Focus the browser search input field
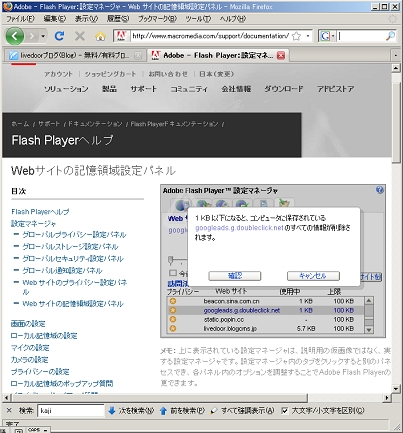Image resolution: width=403 pixels, height=433 pixels. [361, 36]
